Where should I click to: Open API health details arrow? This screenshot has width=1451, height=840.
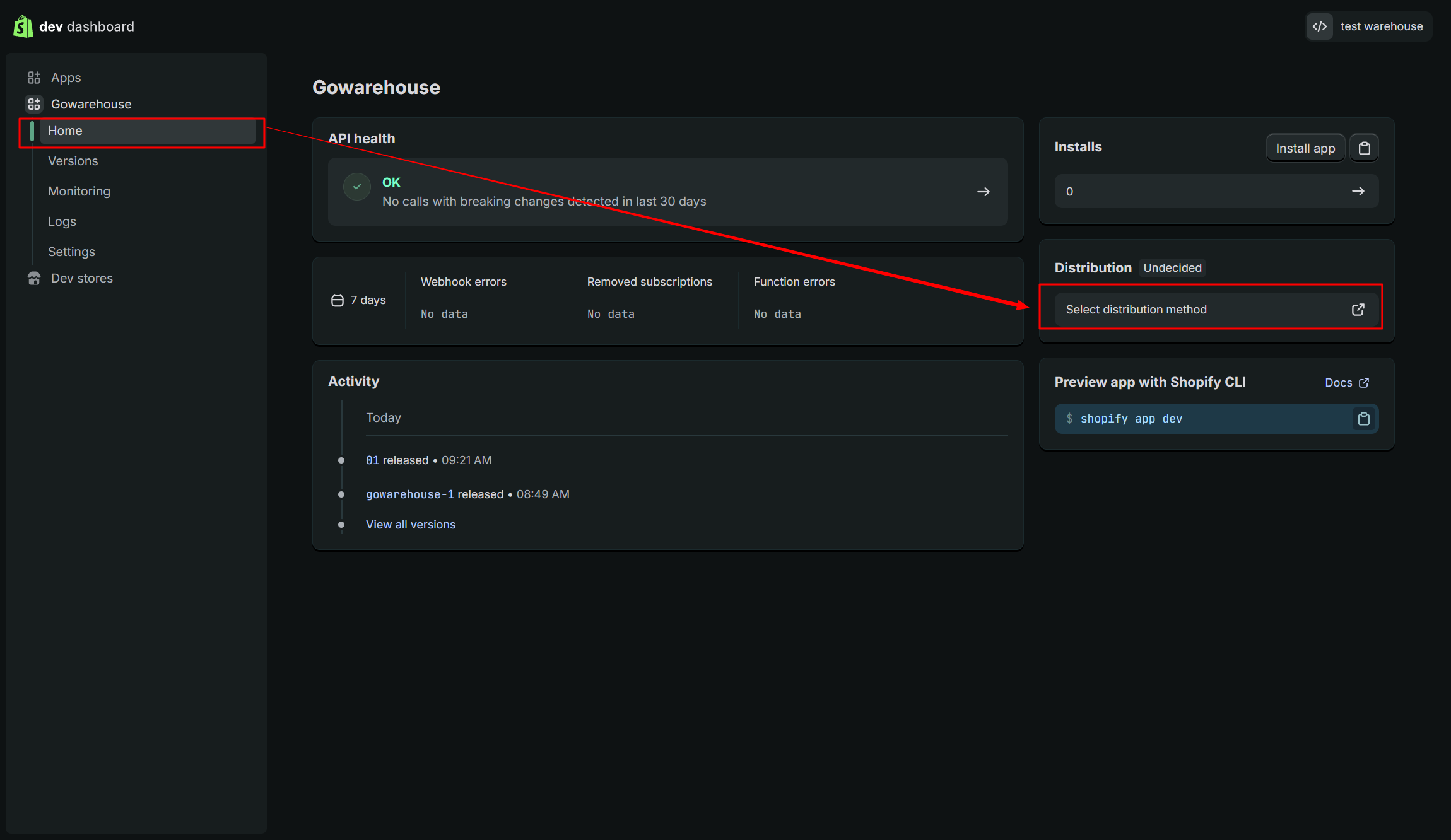[x=983, y=192]
